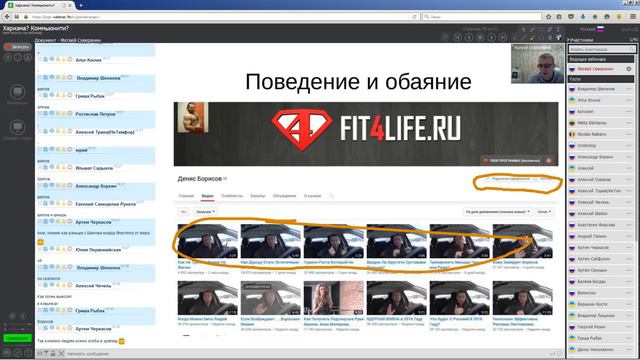Select the orange marker drawing tool

532,37
